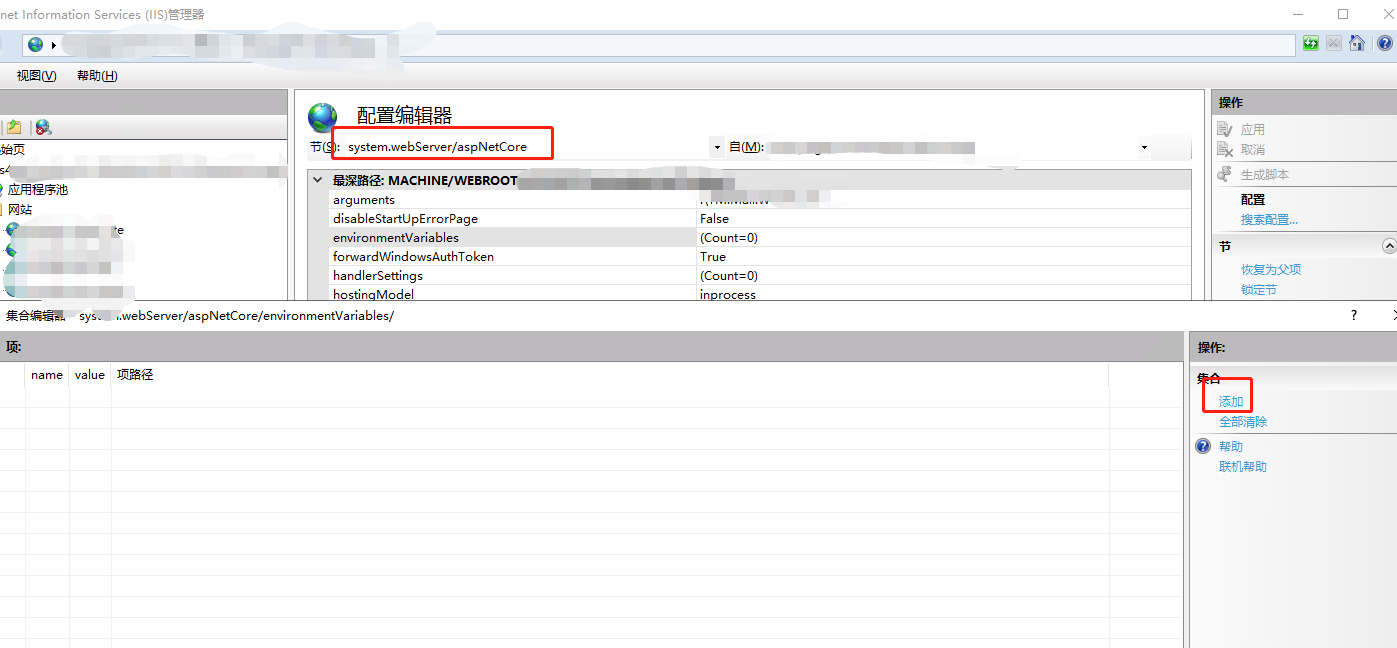Select the handlerSettings property row
Viewport: 1397px width, 648px height.
[760, 276]
